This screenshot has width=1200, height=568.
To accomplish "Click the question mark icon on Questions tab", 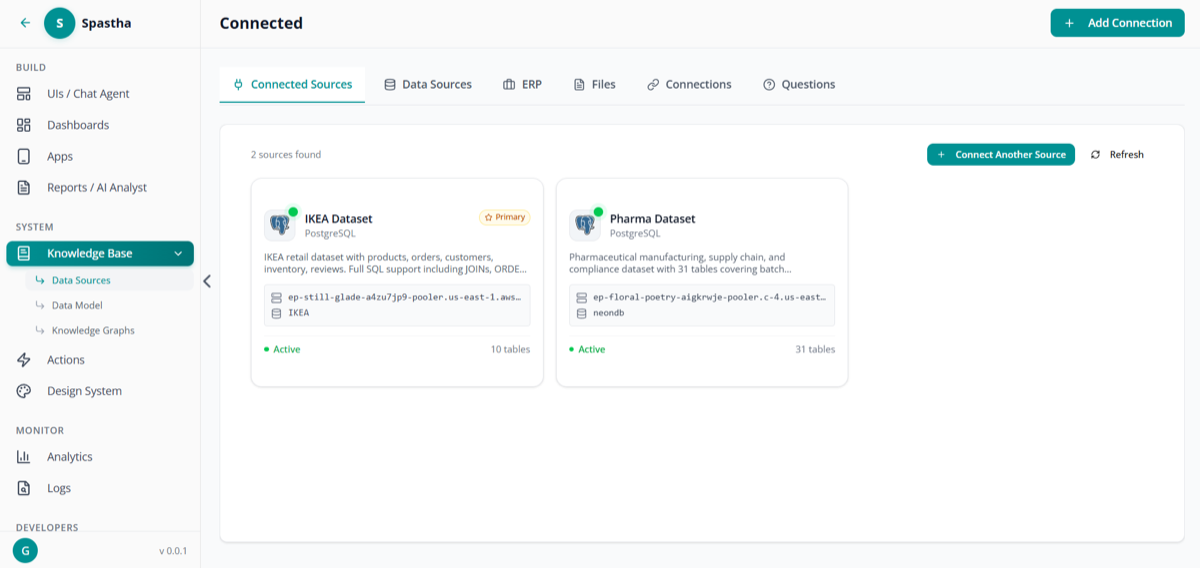I will [x=769, y=85].
